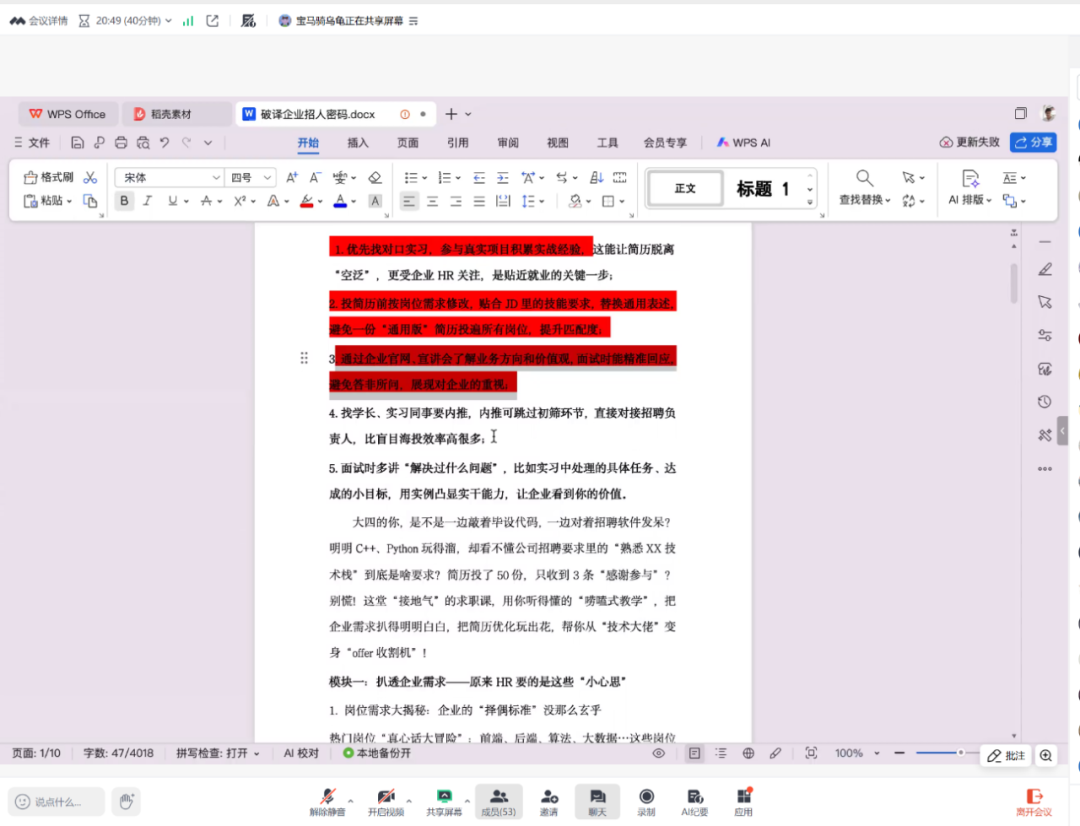This screenshot has height=826, width=1080.
Task: Open the font name dropdown (宋体)
Action: [x=168, y=177]
